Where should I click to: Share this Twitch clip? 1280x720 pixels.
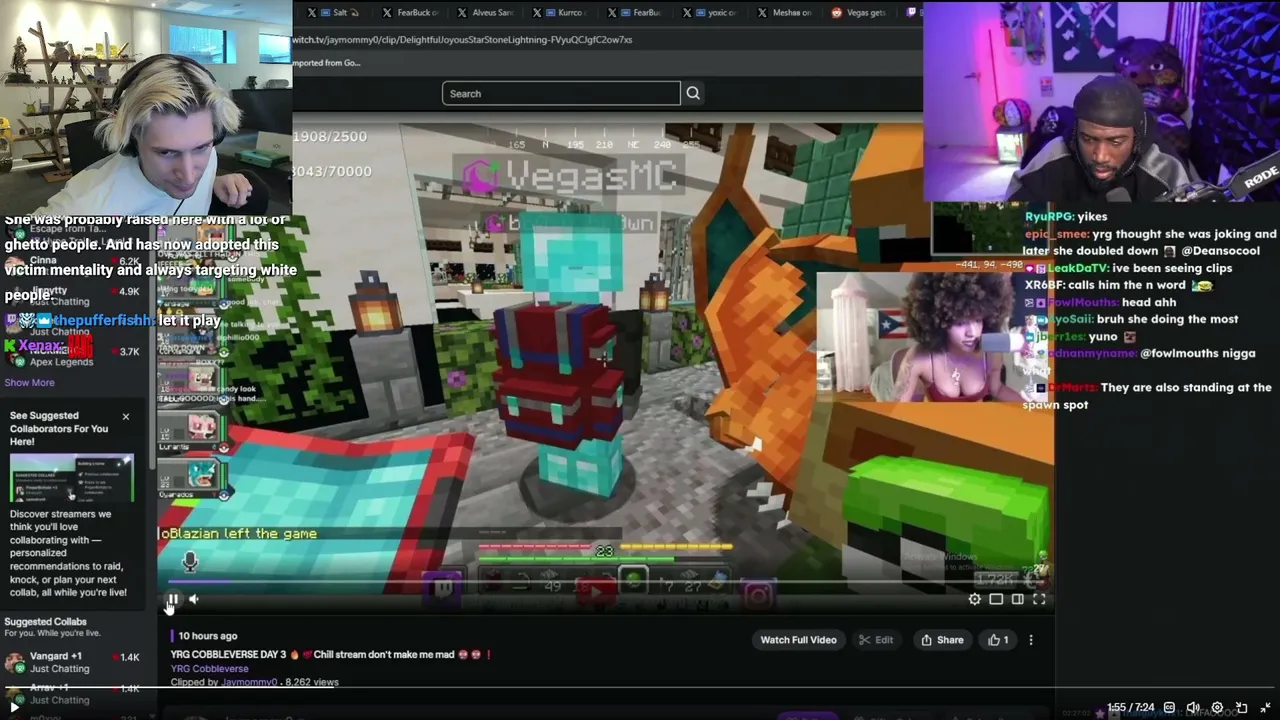coord(942,640)
